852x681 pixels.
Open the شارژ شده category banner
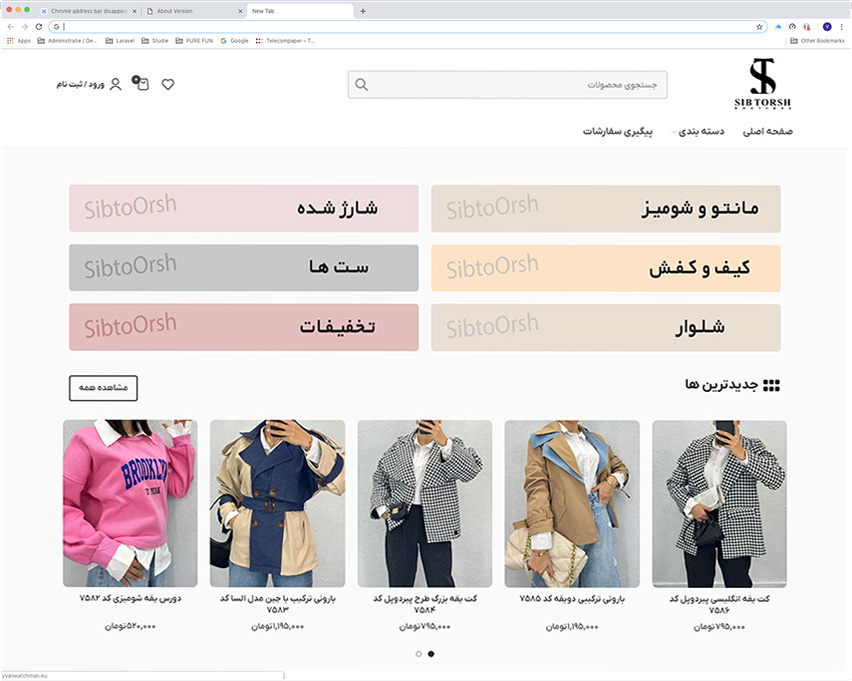pos(244,209)
